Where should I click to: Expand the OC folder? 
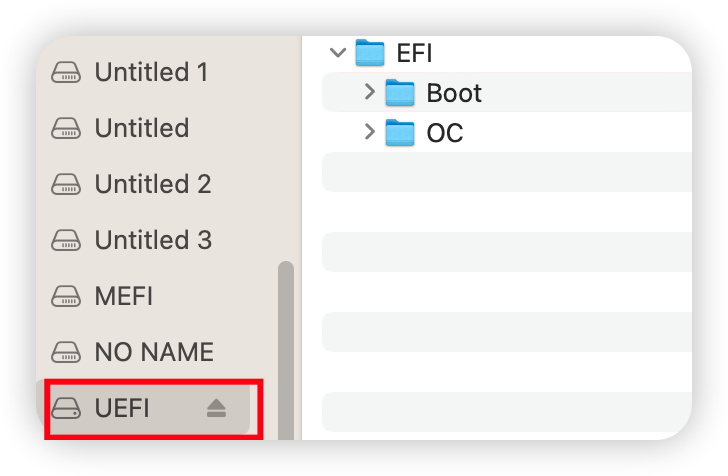pyautogui.click(x=369, y=132)
